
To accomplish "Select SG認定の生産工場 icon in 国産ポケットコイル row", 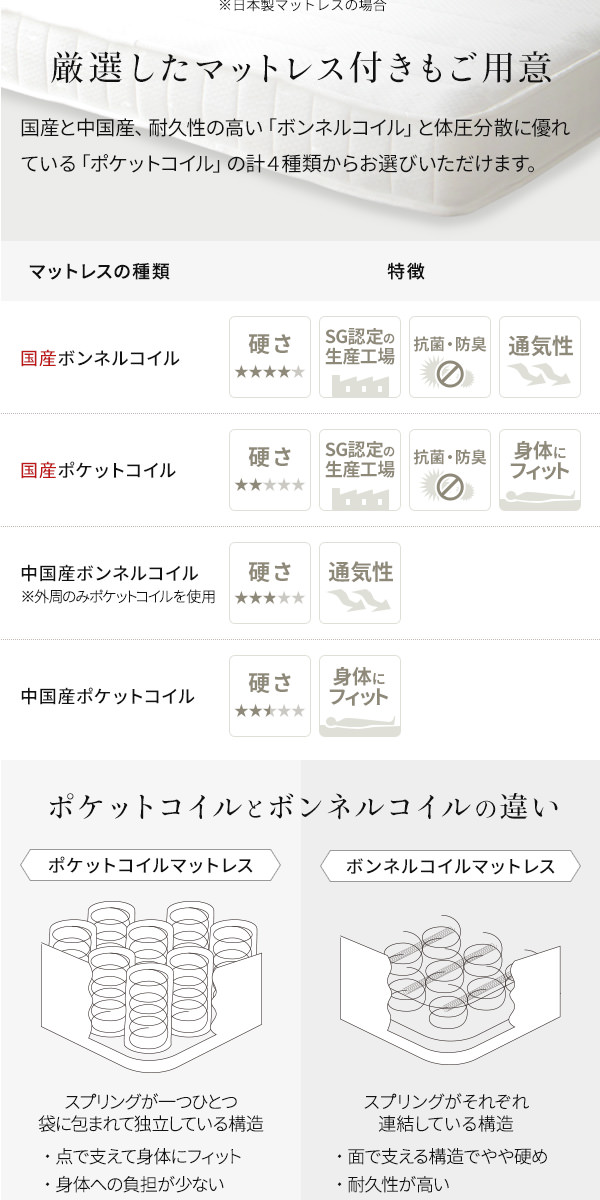I will [x=360, y=470].
